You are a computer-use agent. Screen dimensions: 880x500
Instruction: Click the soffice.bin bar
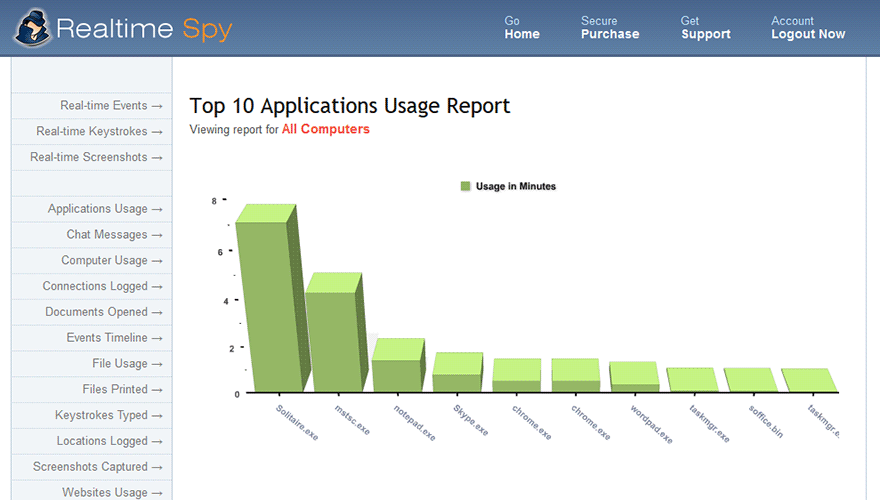tap(750, 380)
